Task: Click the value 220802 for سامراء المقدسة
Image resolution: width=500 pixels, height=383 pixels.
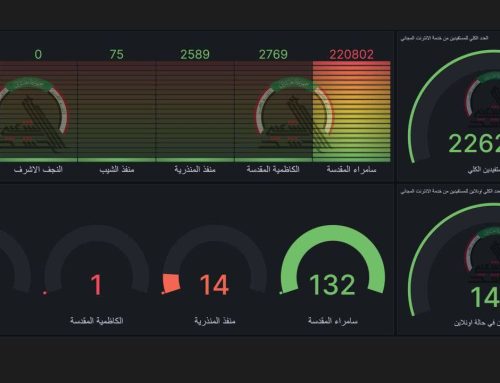Action: pyautogui.click(x=351, y=54)
